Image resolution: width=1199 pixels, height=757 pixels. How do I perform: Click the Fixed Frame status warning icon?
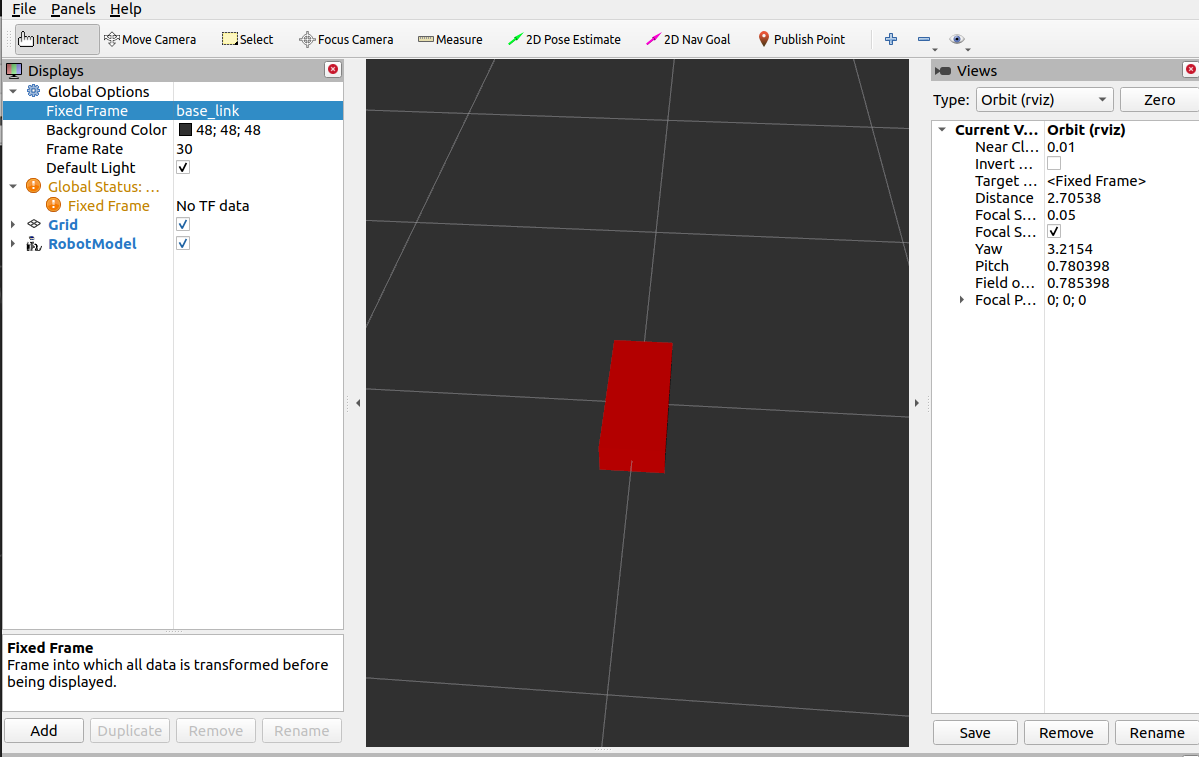[54, 205]
